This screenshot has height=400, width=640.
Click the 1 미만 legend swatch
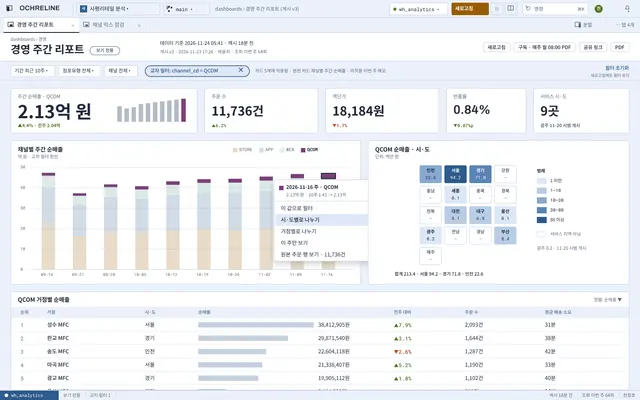[541, 180]
